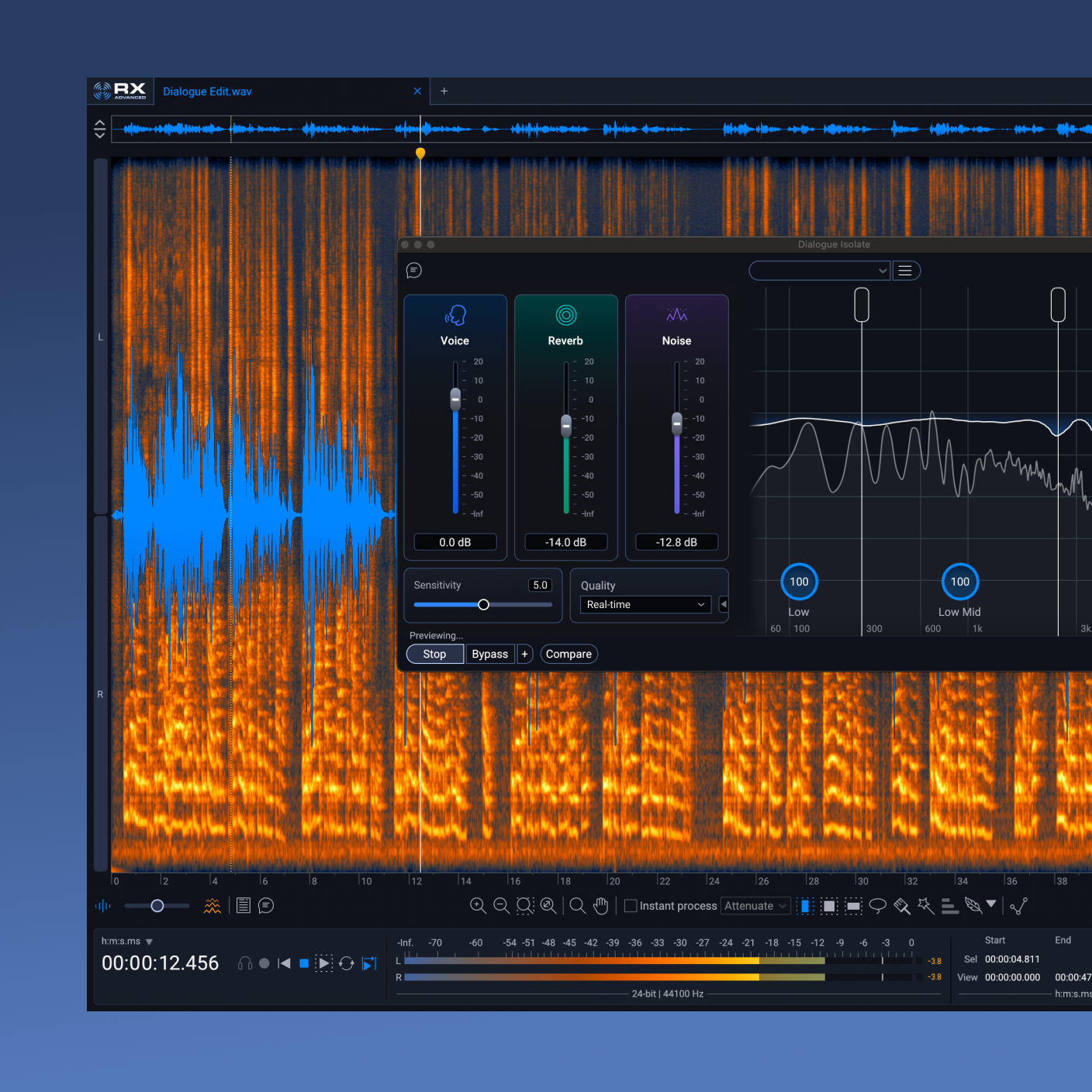Enable the Instant process checkbox
1092x1092 pixels.
pyautogui.click(x=631, y=906)
